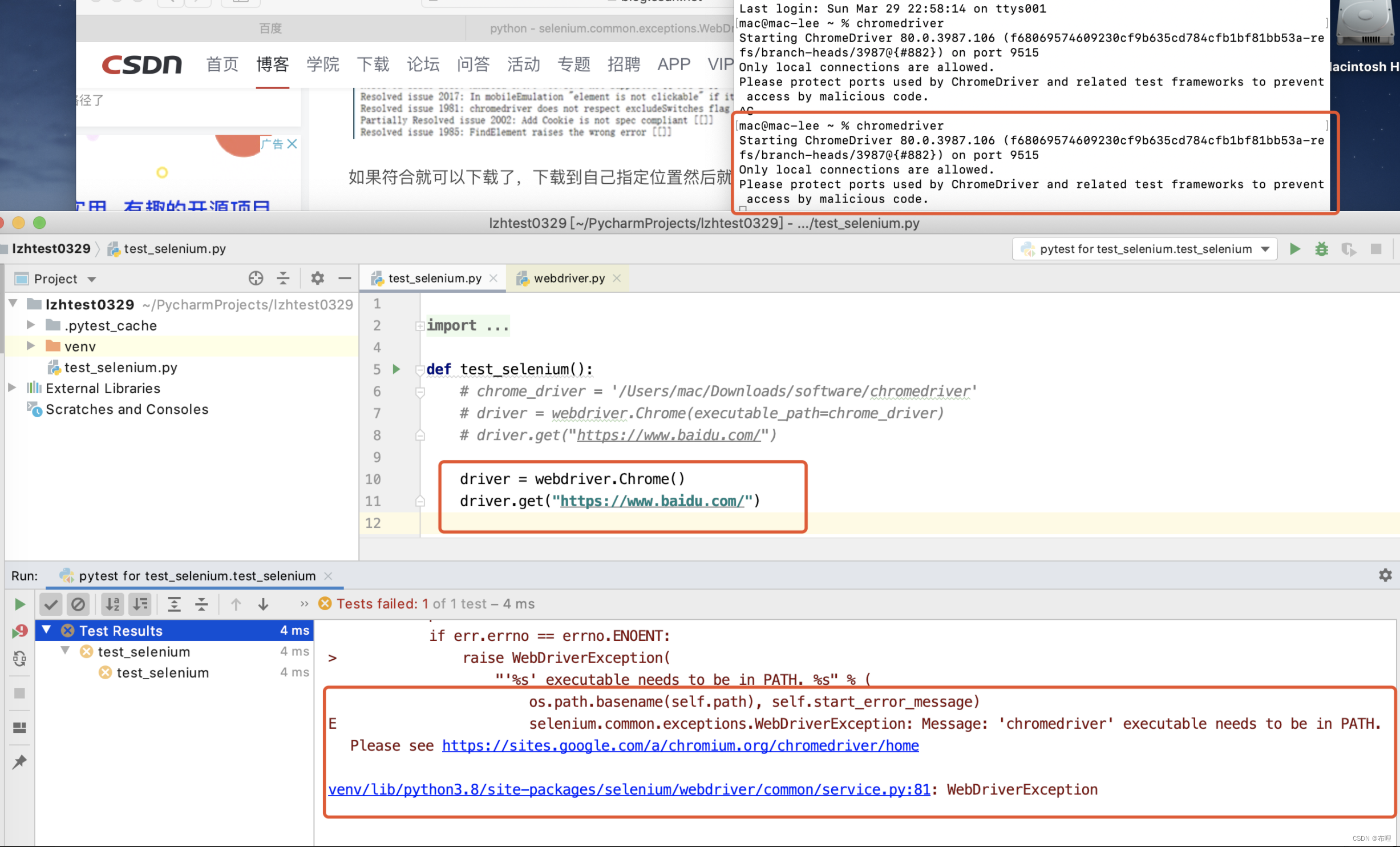Rerun tests with Run panel play icon
Viewport: 1400px width, 847px height.
(19, 604)
